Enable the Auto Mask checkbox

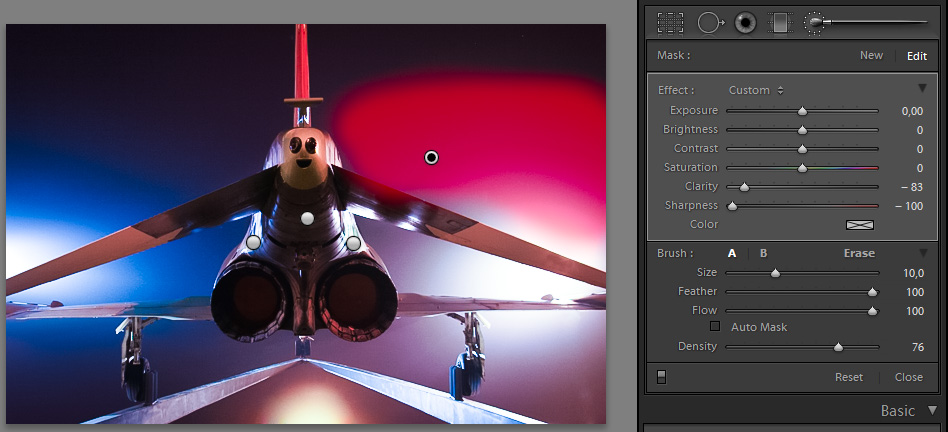click(714, 327)
